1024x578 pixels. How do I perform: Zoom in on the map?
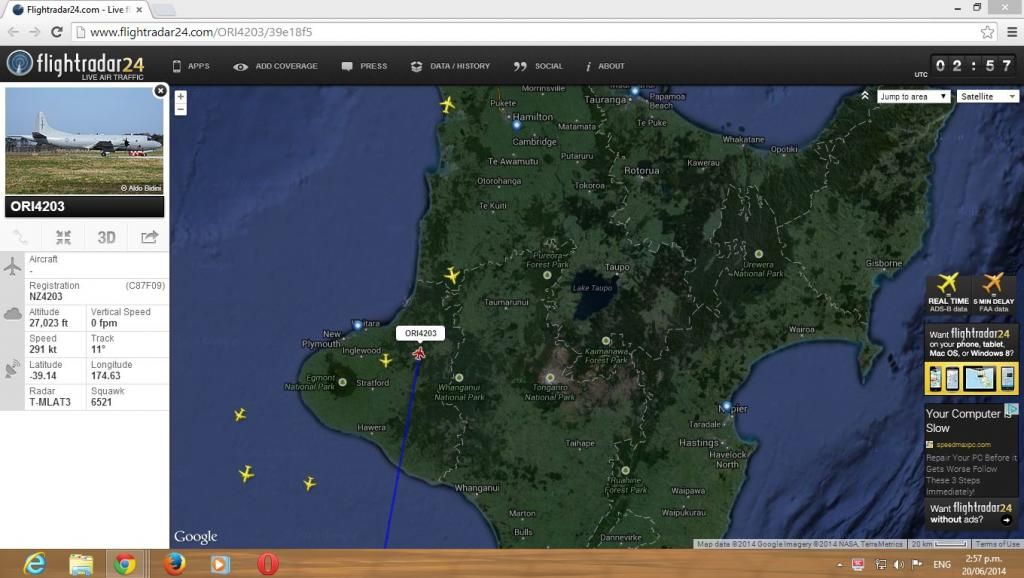180,97
